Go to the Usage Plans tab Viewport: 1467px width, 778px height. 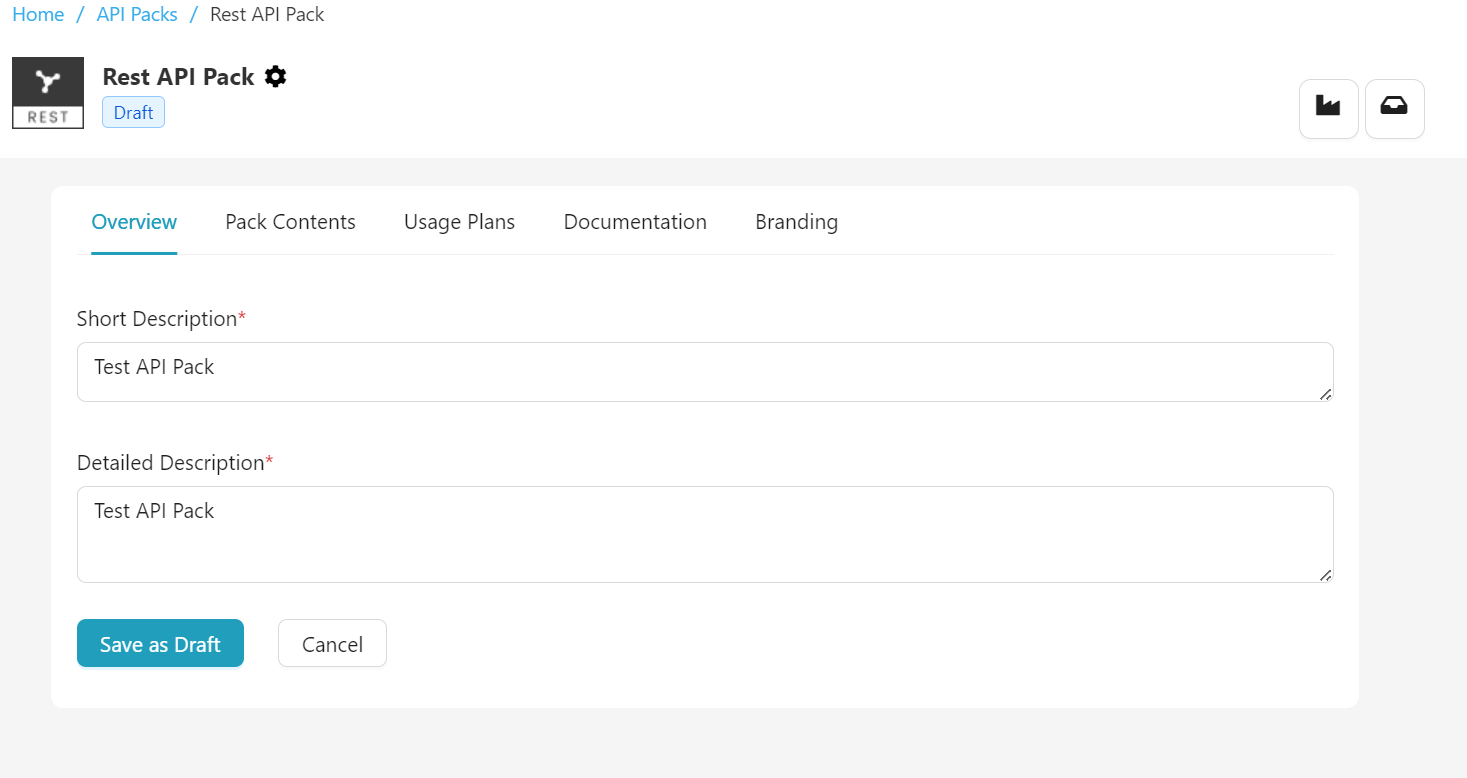[x=459, y=222]
